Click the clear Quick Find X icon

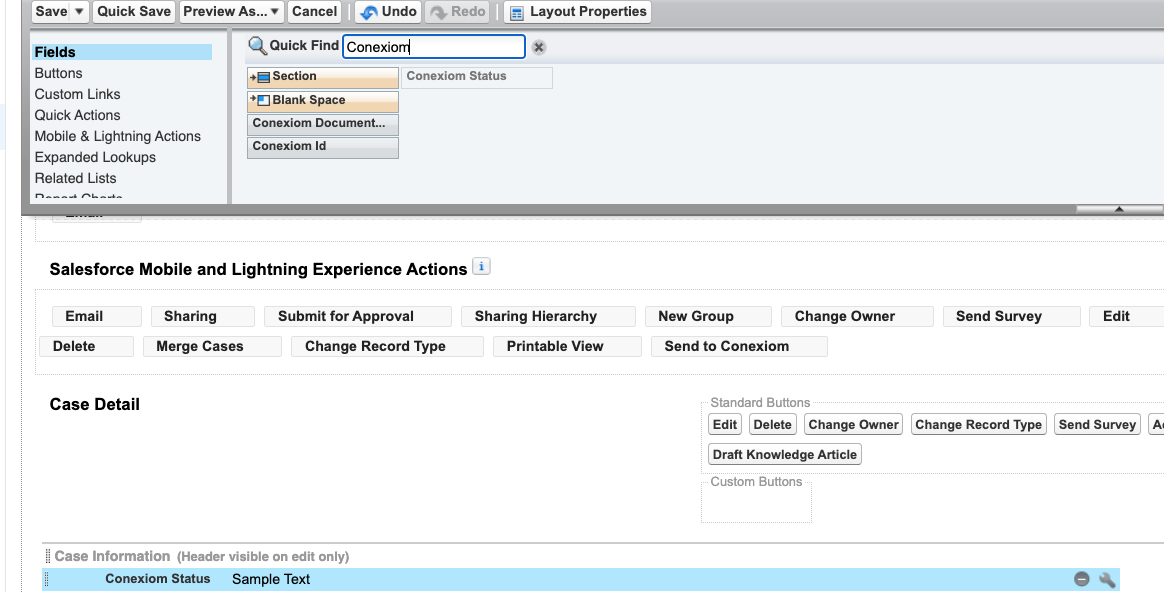(x=539, y=47)
